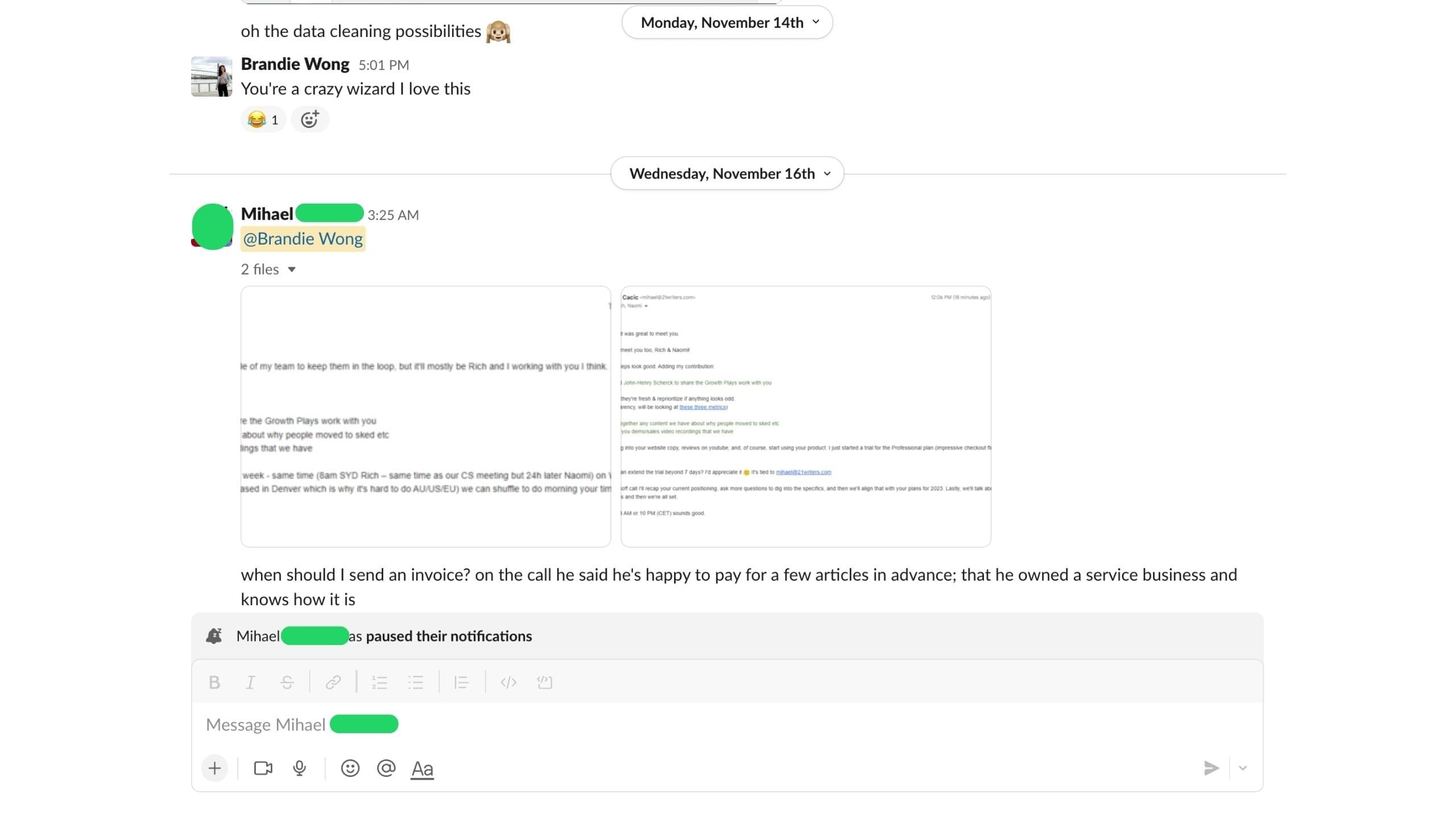Open the Wednesday, November 16th date dropdown
The width and height of the screenshot is (1456, 819).
pyautogui.click(x=727, y=173)
